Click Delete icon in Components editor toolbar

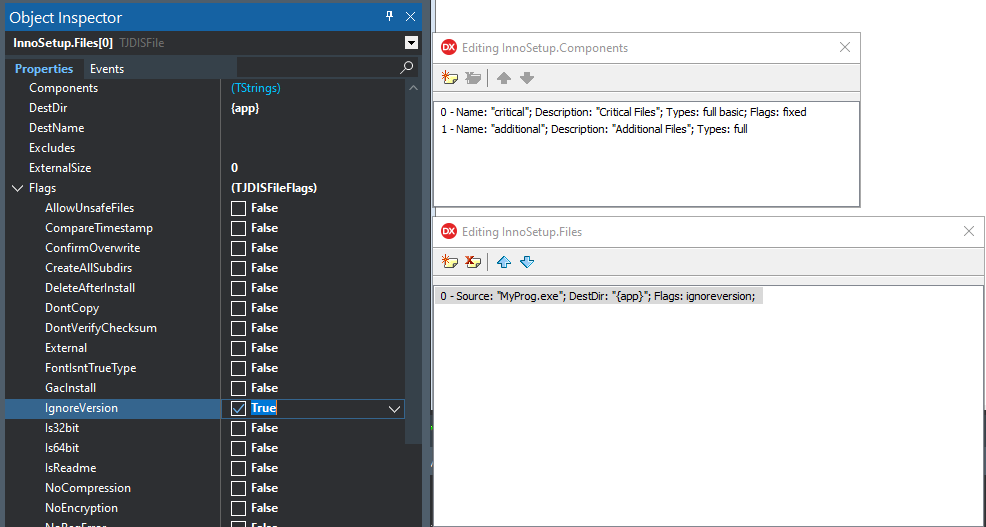pos(473,78)
